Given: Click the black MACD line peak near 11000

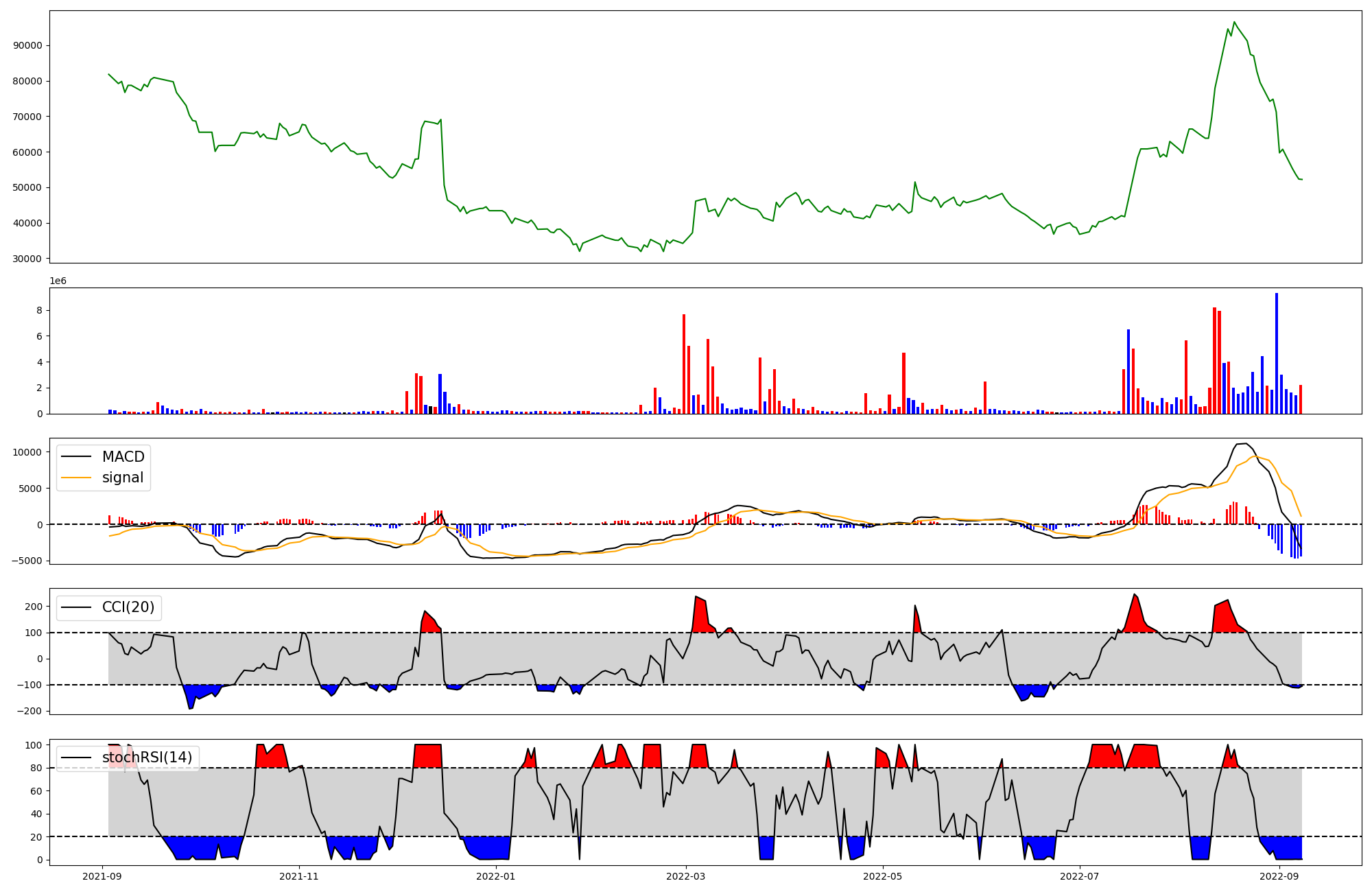Looking at the screenshot, I should pos(1245,443).
